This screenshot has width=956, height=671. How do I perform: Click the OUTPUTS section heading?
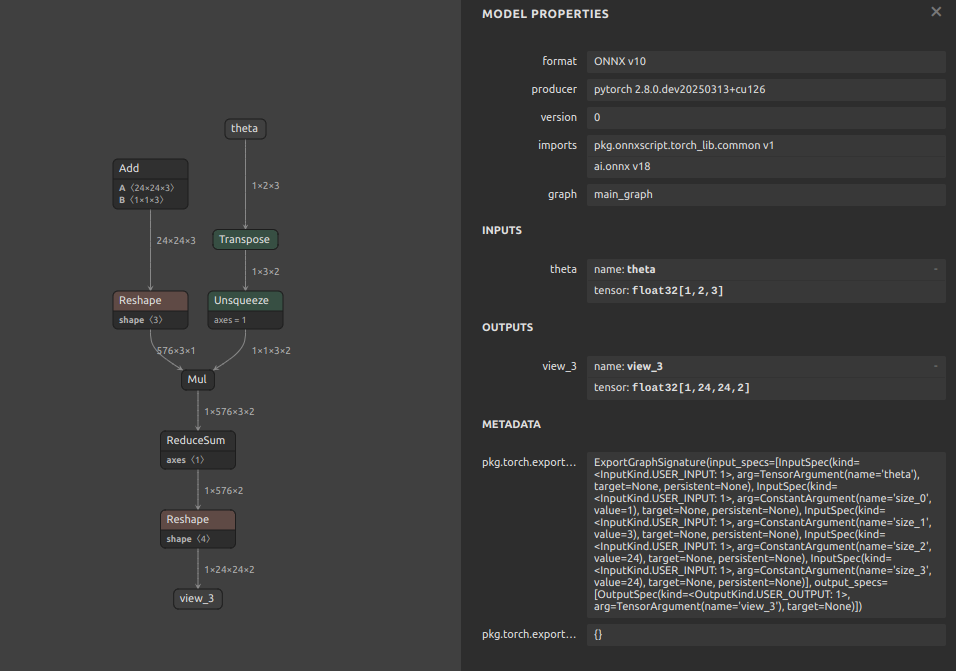pyautogui.click(x=507, y=327)
